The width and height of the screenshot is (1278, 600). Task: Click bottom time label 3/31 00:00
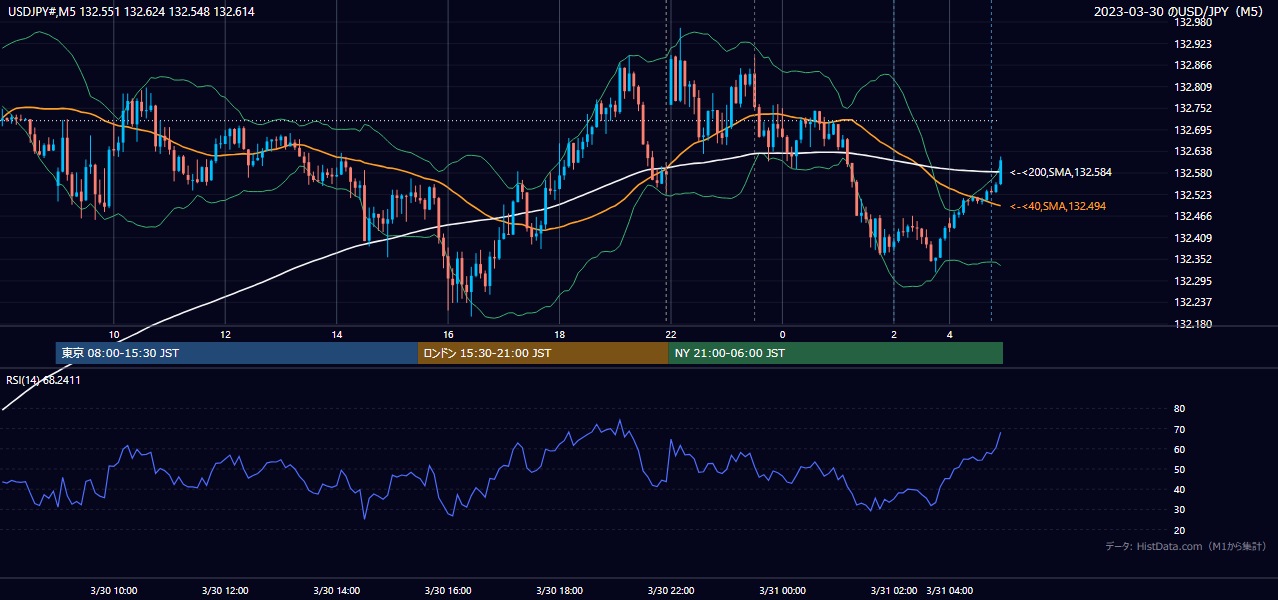pyautogui.click(x=783, y=590)
